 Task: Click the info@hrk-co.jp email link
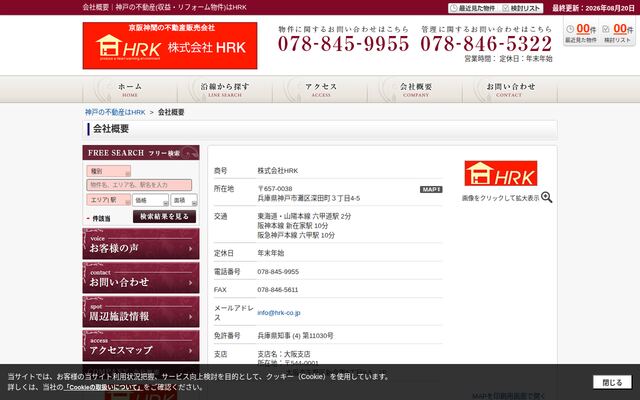(x=279, y=313)
